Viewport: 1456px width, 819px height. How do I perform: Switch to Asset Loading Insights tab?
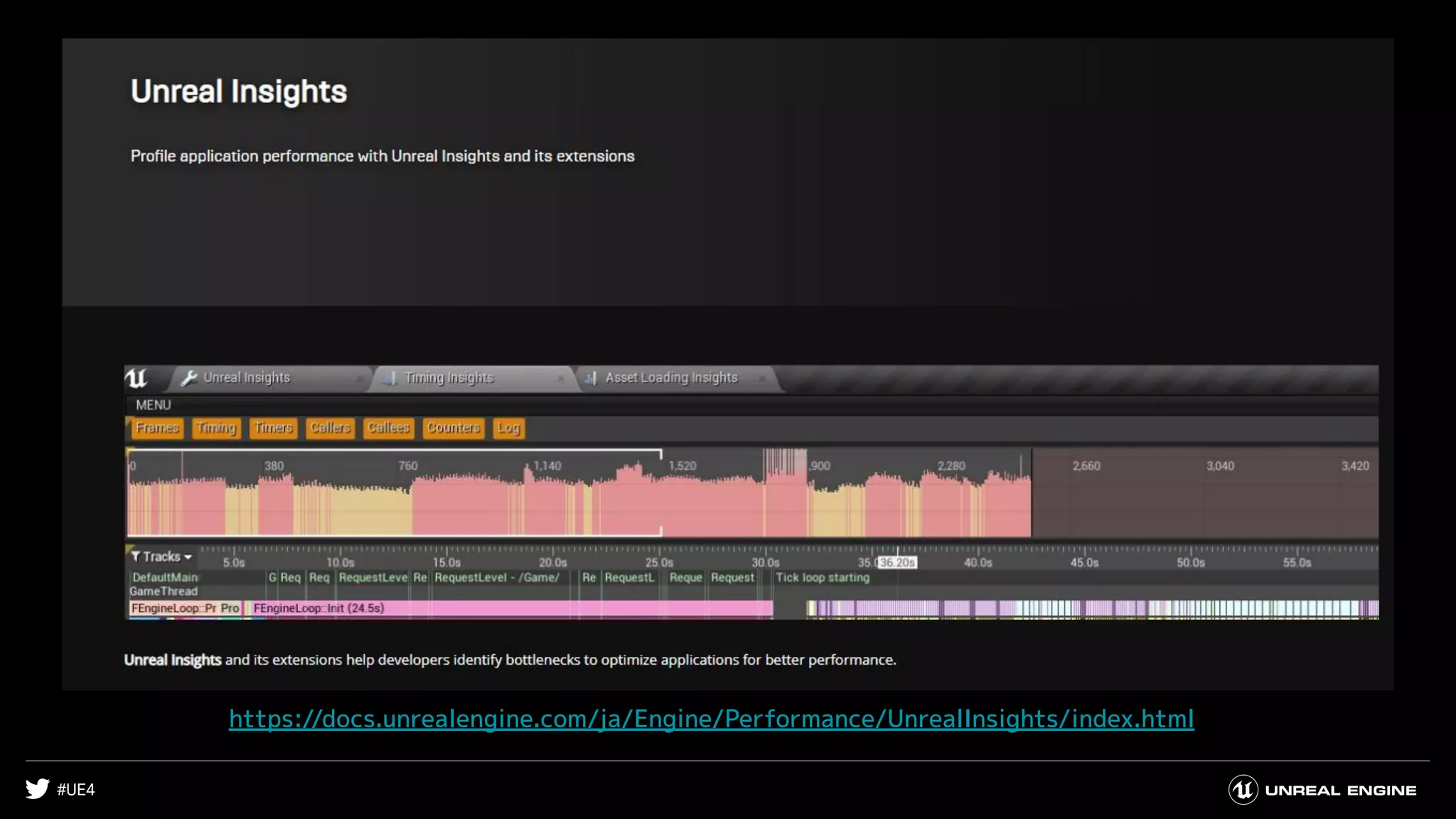tap(671, 378)
